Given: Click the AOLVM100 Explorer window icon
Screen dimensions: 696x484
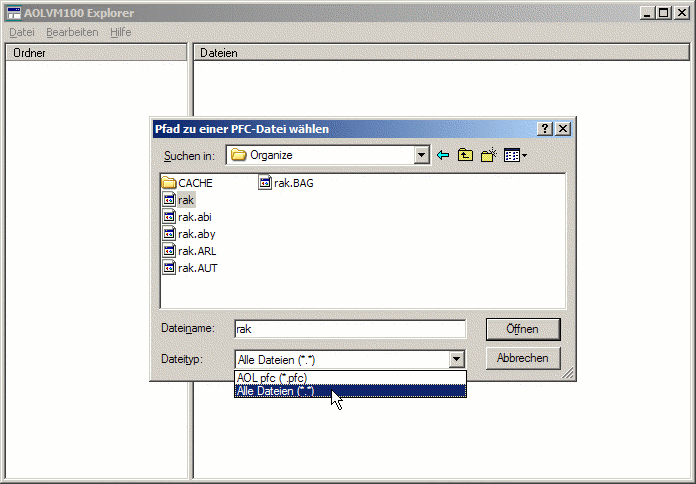Looking at the screenshot, I should 14,13.
